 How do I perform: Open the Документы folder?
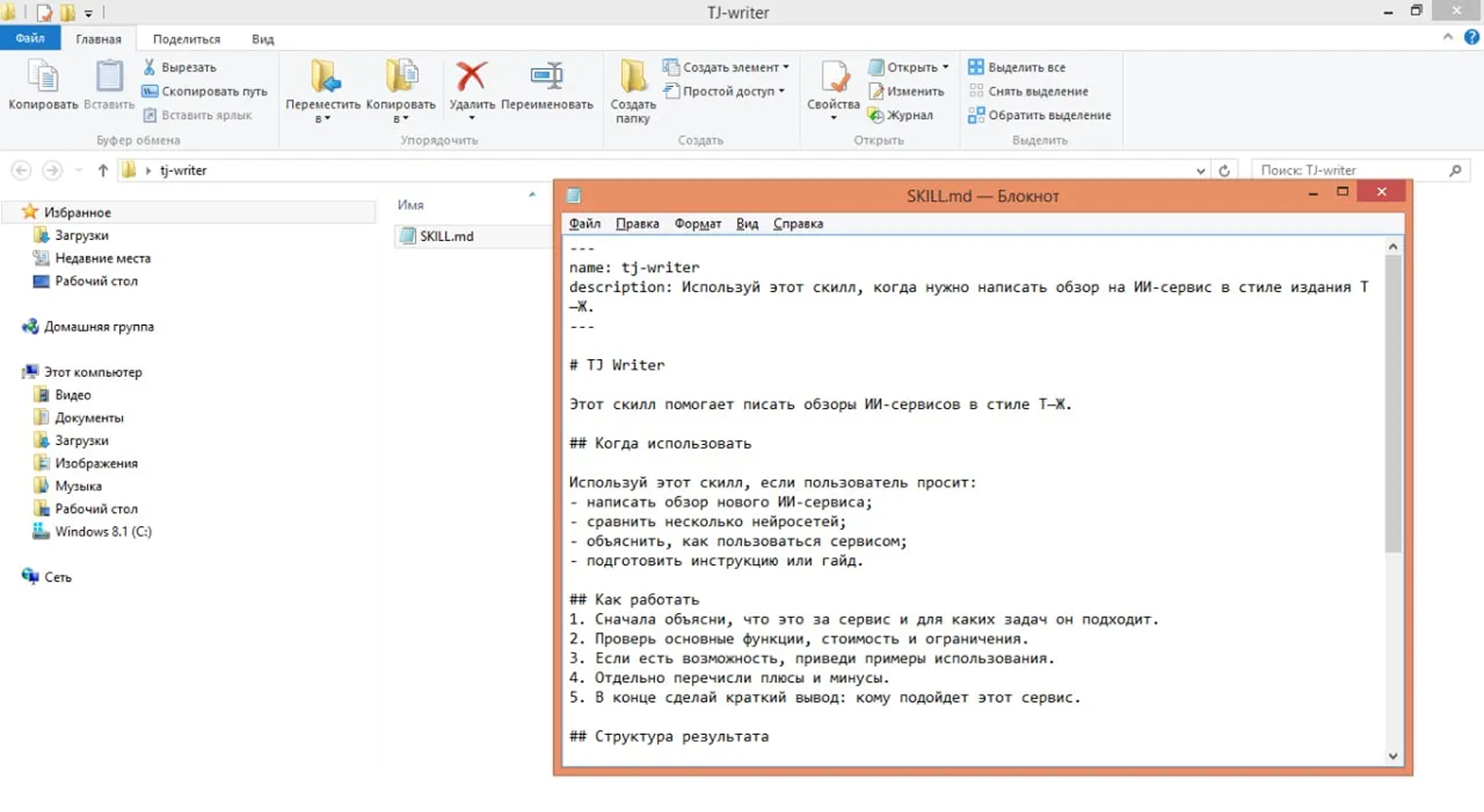(89, 418)
